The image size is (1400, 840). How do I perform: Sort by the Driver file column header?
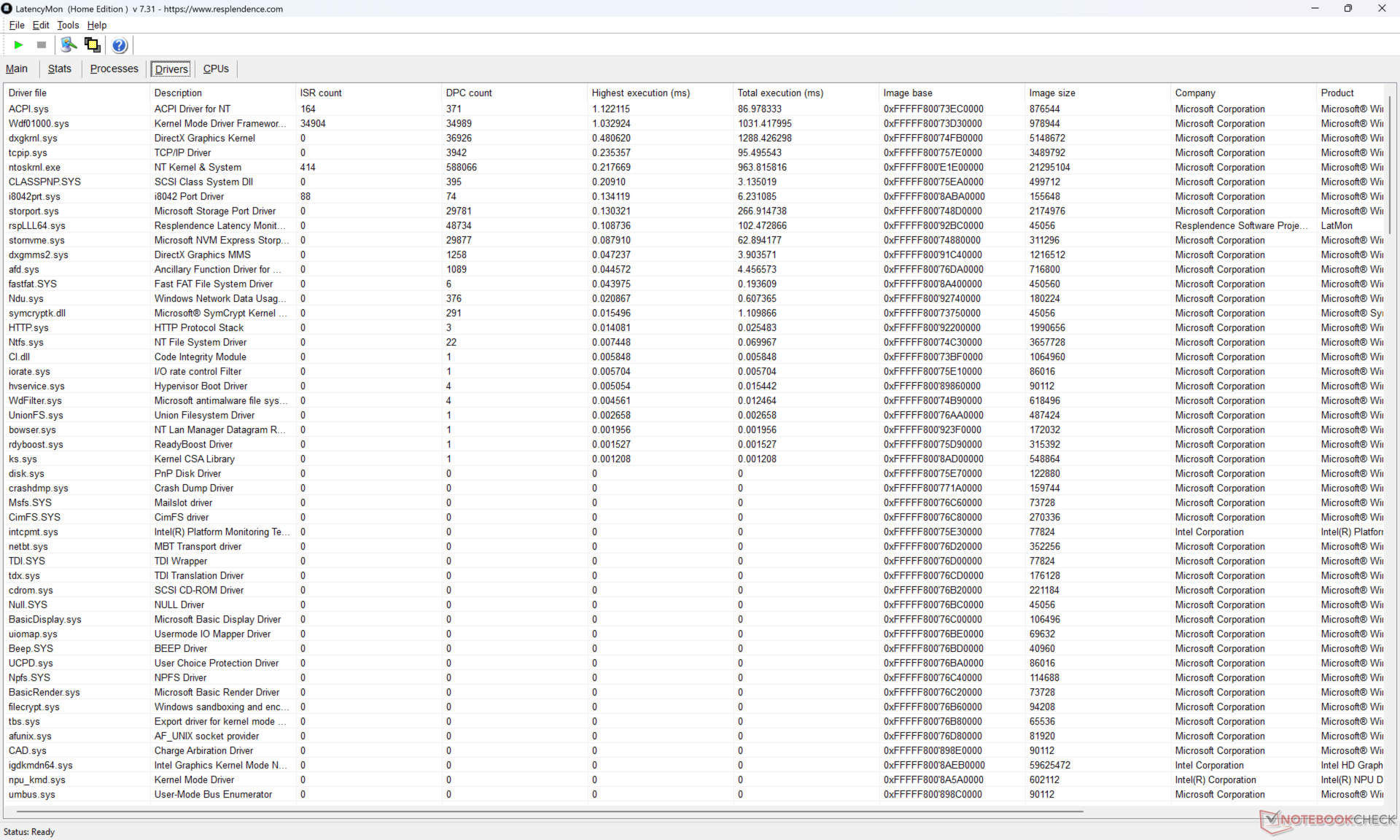click(x=28, y=93)
